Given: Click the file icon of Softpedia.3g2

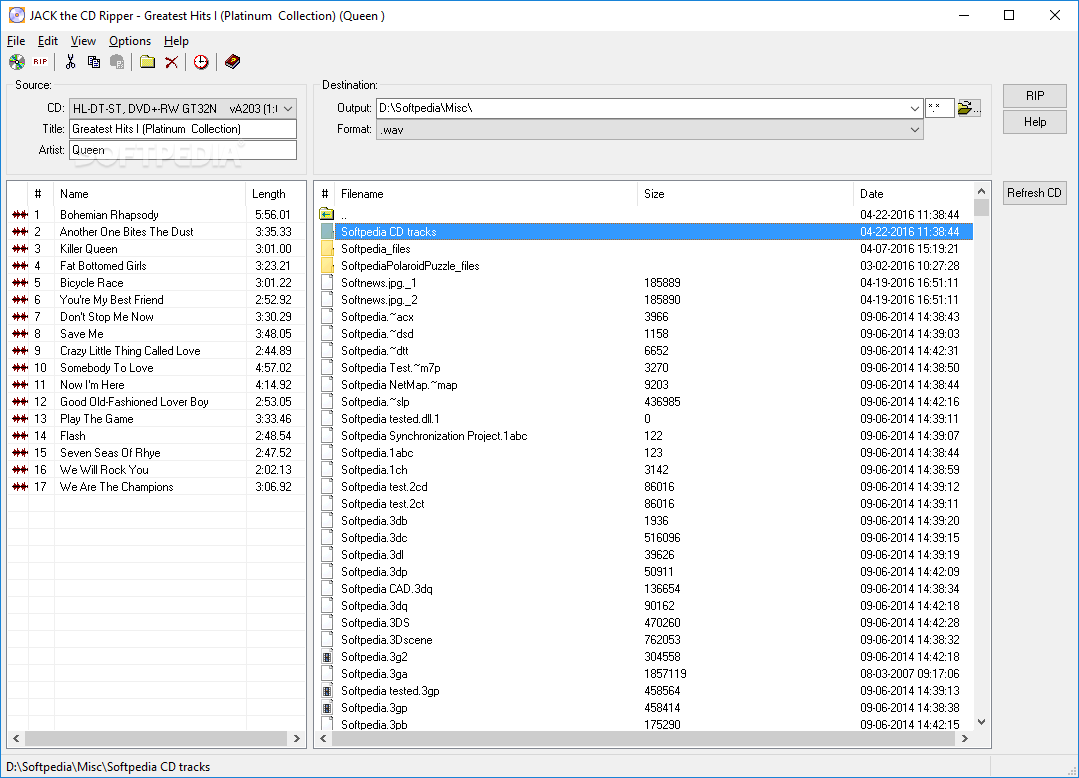Looking at the screenshot, I should coord(327,657).
